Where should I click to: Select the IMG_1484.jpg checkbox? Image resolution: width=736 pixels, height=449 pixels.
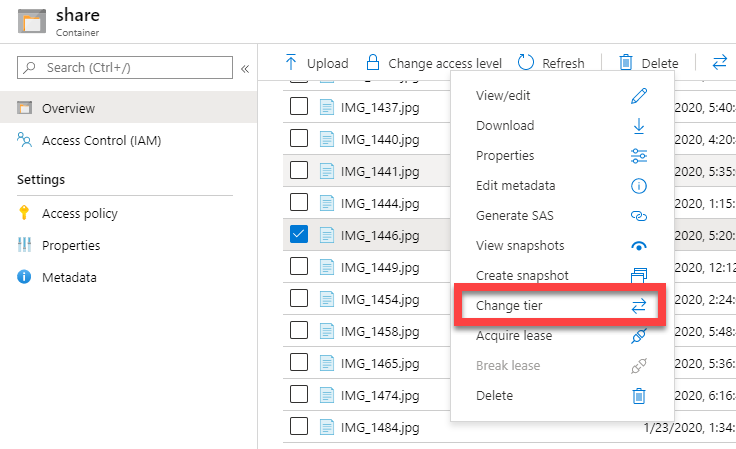coord(298,427)
